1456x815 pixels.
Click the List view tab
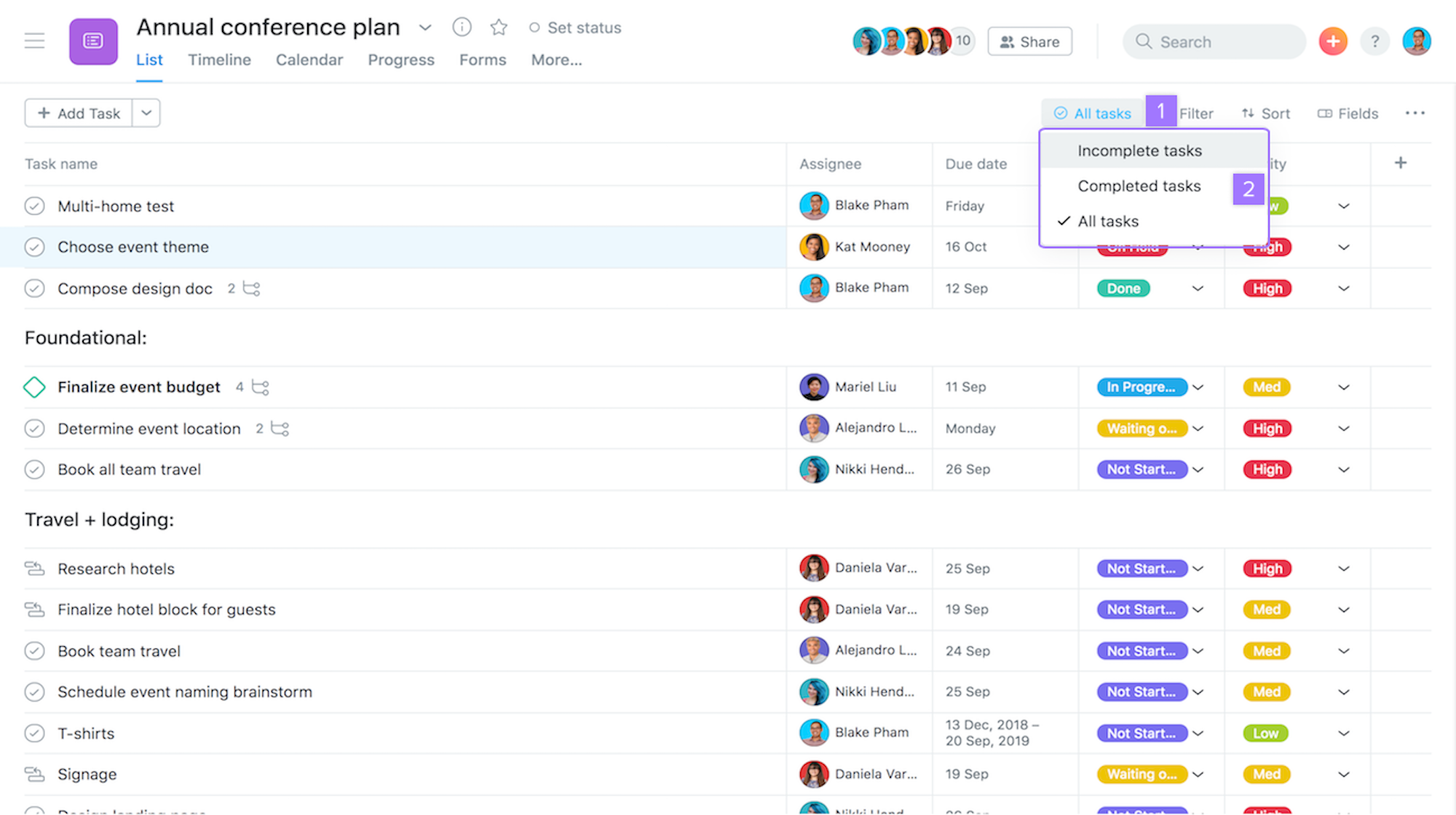point(150,59)
